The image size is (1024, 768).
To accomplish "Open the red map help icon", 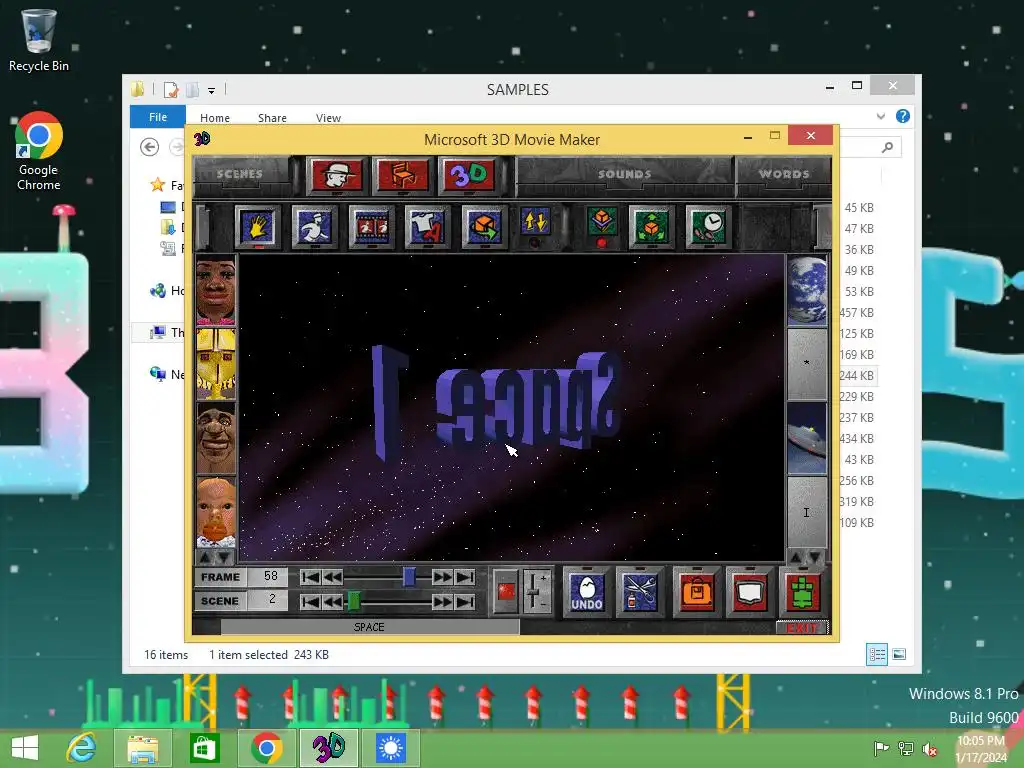I will 750,592.
